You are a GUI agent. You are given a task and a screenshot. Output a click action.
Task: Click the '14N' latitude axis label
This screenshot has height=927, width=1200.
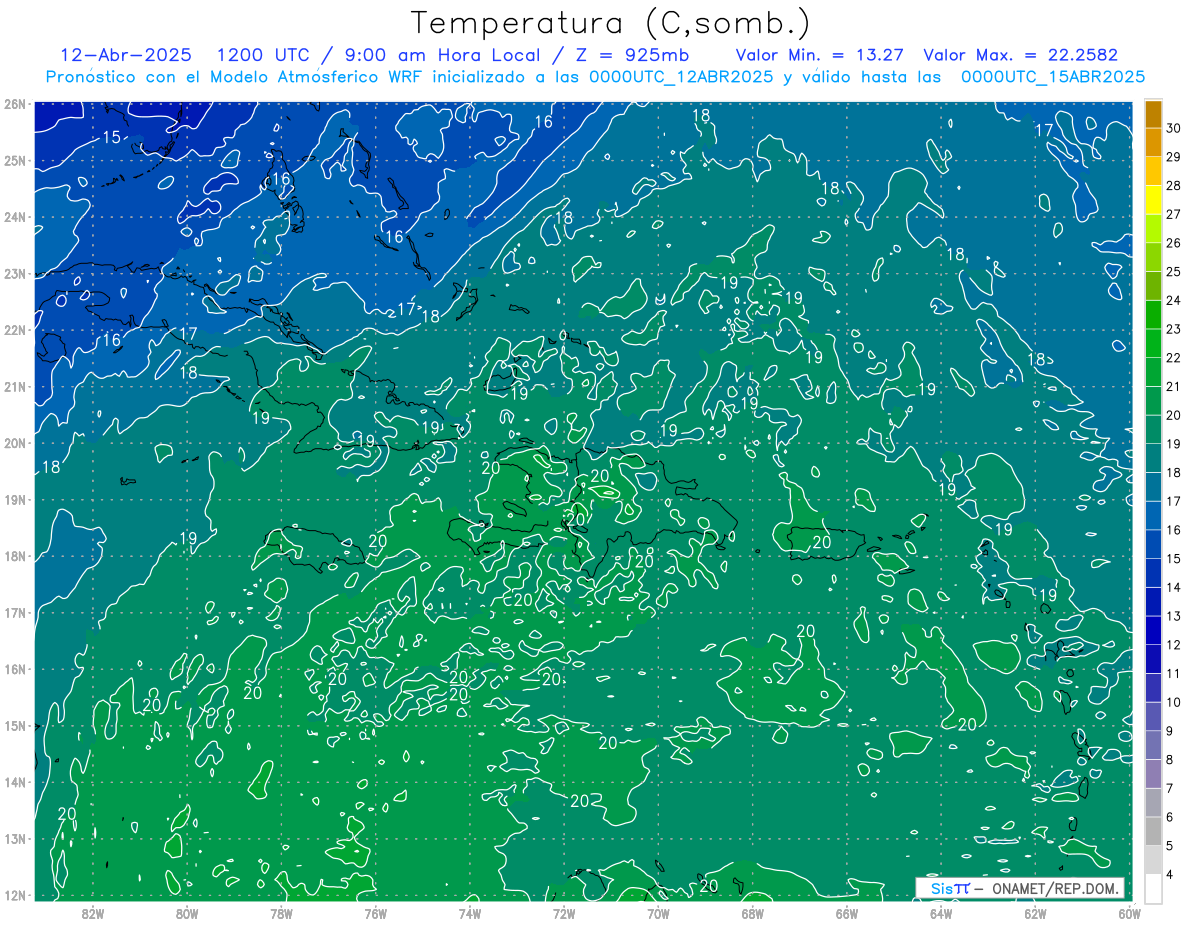(x=15, y=782)
